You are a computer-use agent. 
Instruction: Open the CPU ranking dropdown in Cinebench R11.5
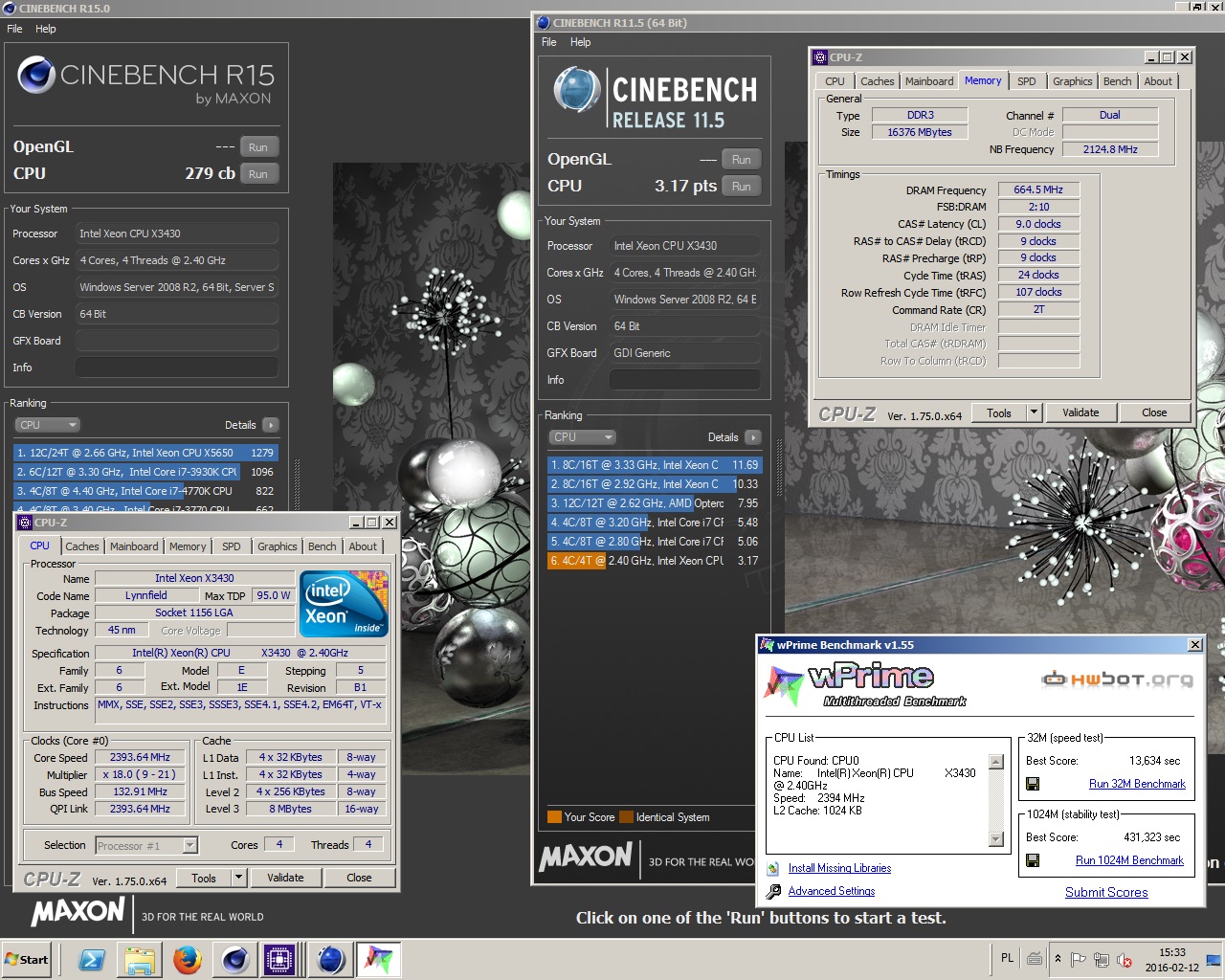(583, 437)
